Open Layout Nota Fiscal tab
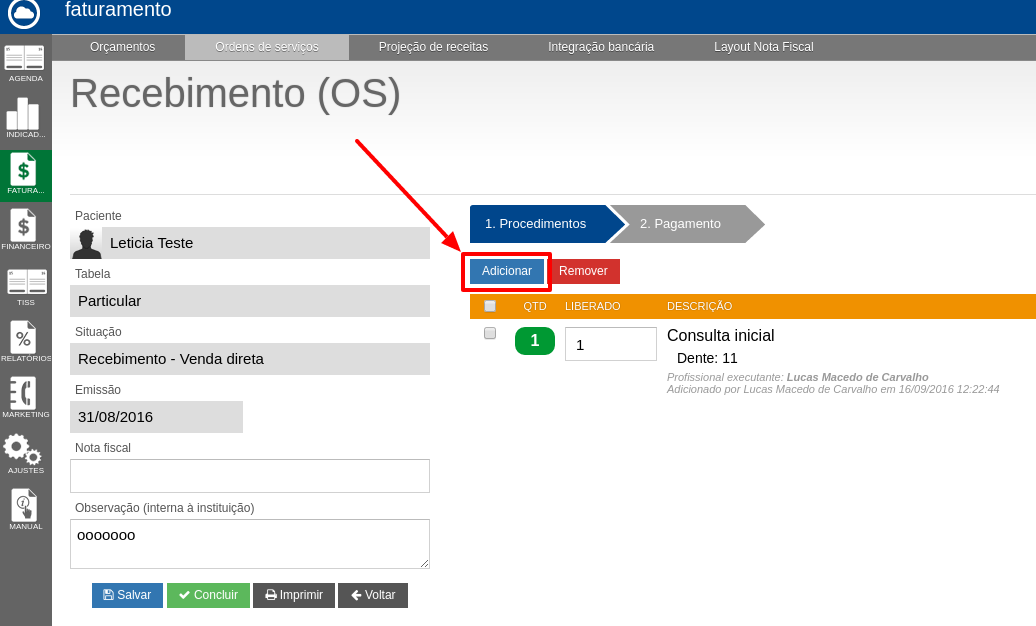 (x=763, y=47)
